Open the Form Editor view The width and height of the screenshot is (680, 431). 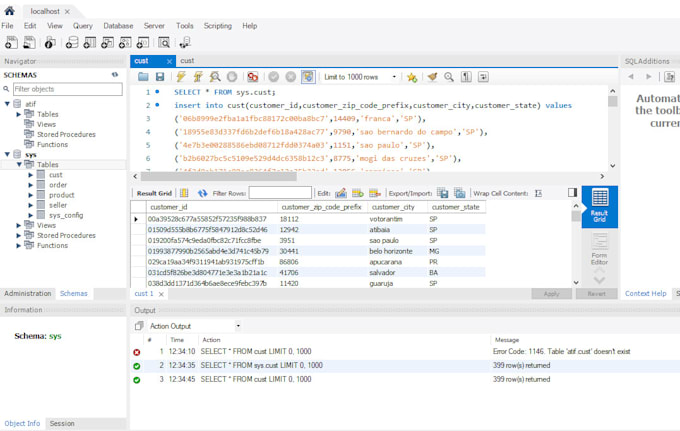coord(599,249)
